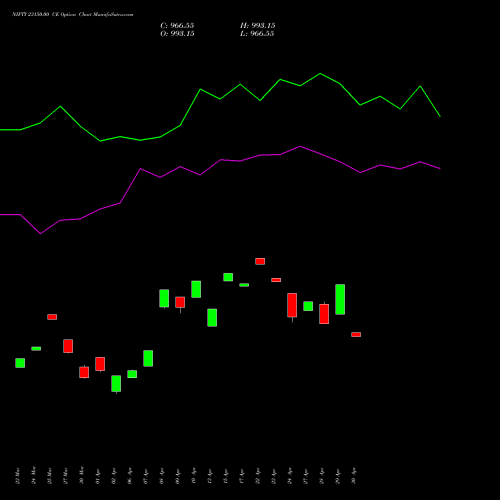The image size is (500, 500).
Task: Select the green candle above 13 Apr
Action: click(x=212, y=318)
